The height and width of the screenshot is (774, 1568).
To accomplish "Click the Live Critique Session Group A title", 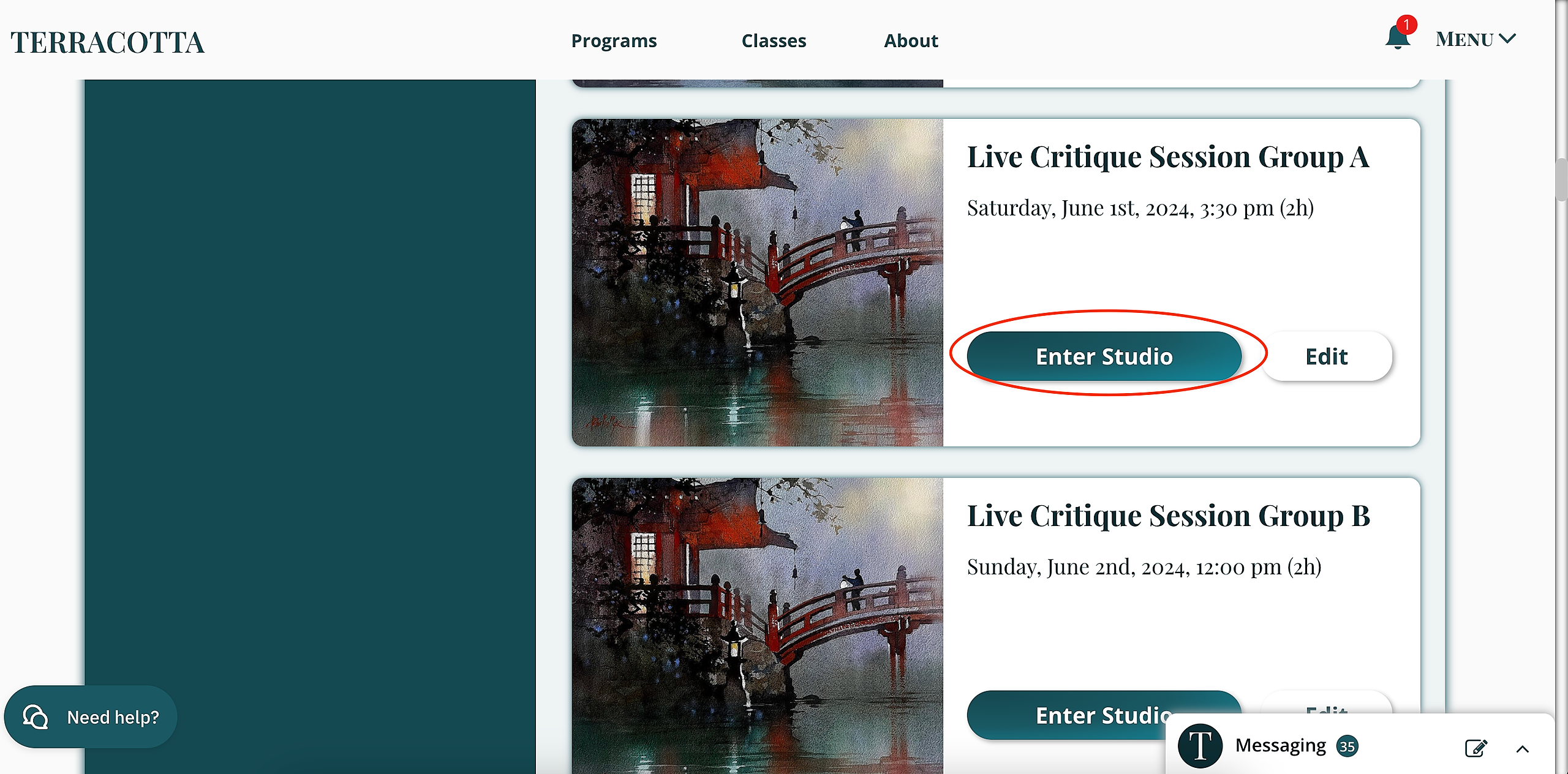I will 1168,157.
